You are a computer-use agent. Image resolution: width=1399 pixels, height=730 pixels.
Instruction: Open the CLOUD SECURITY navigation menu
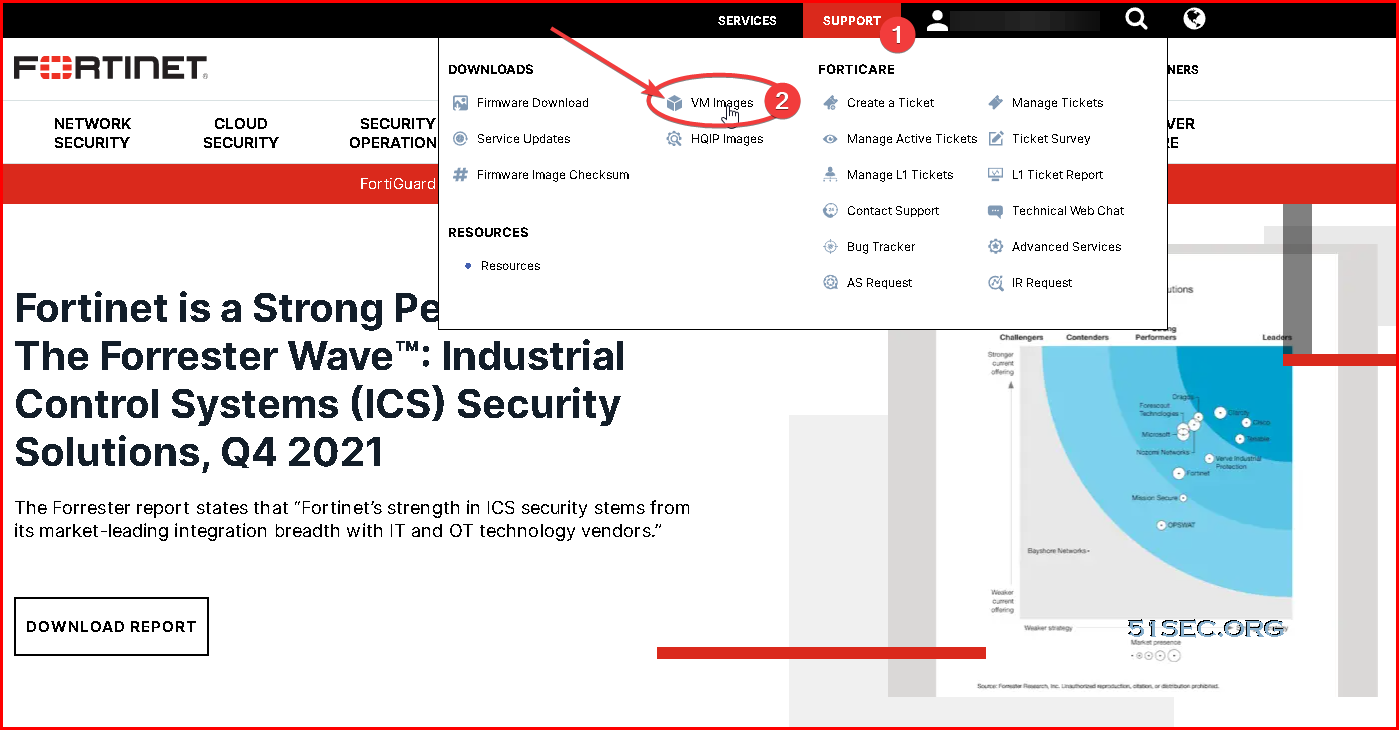pos(241,133)
